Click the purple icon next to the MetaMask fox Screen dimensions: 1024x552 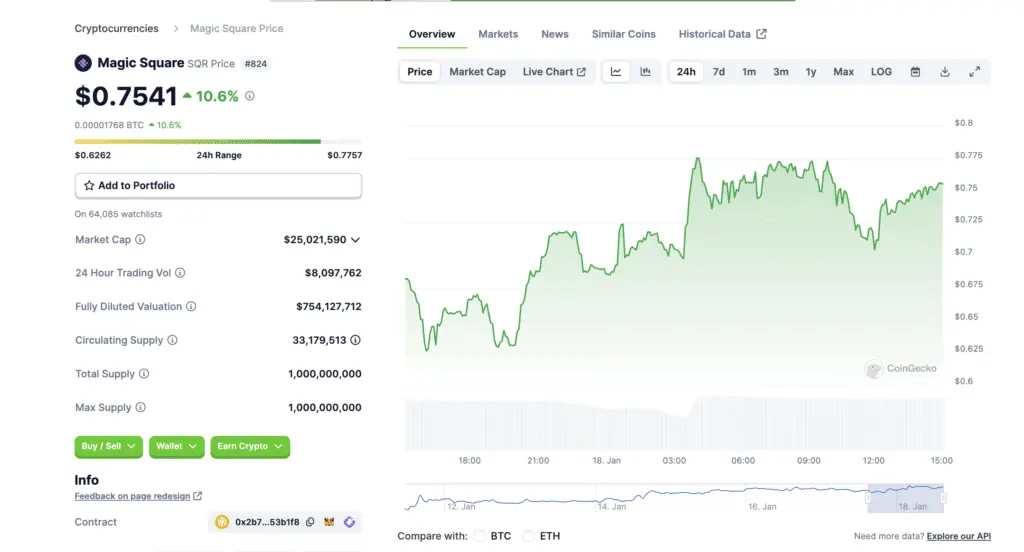[349, 522]
